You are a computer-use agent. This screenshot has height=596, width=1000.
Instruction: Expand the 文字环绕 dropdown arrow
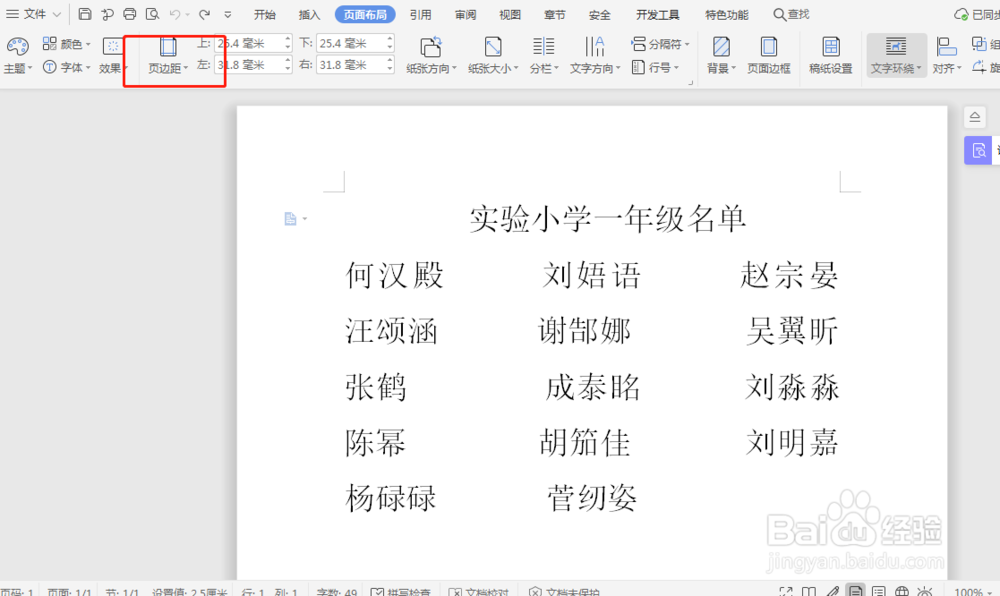(919, 68)
